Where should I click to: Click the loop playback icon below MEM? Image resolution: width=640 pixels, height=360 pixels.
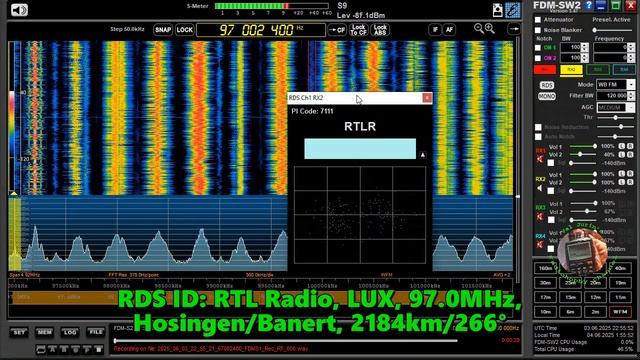[x=41, y=350]
